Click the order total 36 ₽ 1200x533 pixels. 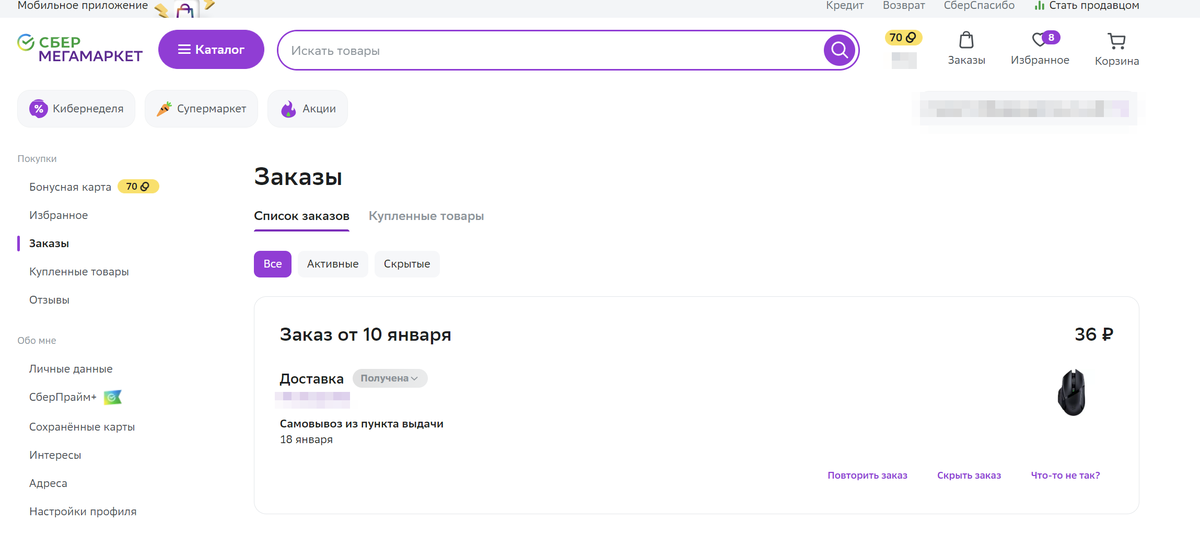pyautogui.click(x=1094, y=334)
